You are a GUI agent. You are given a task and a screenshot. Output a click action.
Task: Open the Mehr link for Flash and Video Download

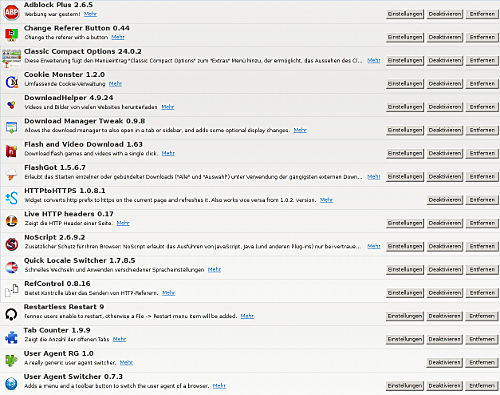168,153
